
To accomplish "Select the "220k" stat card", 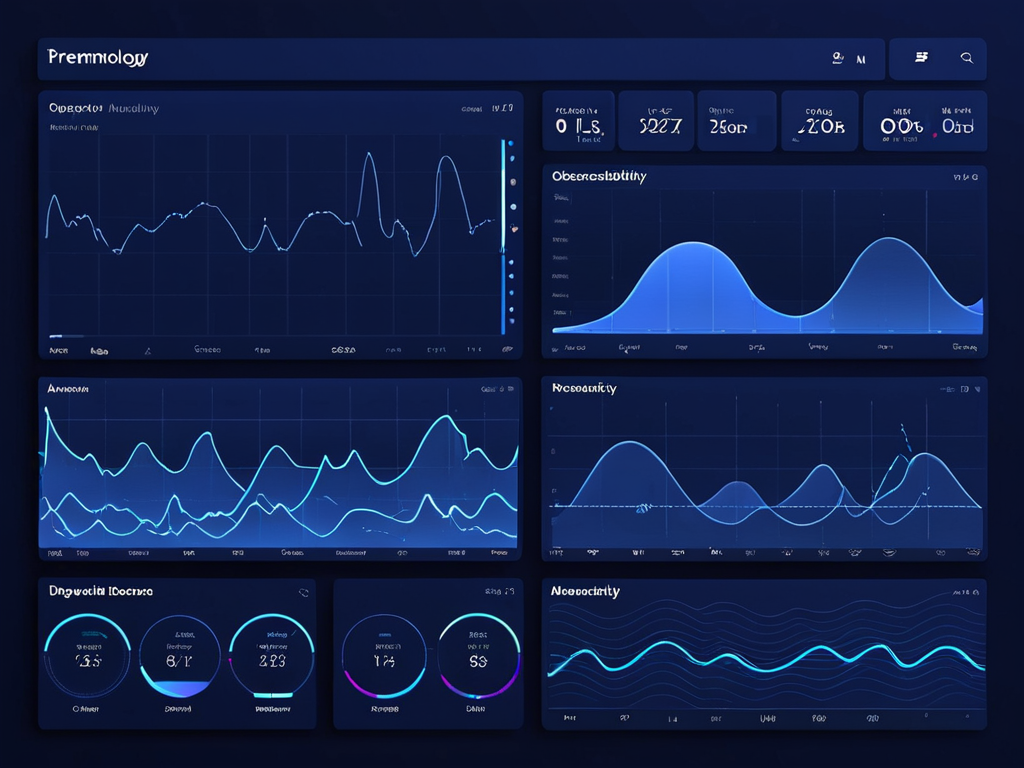I will point(820,121).
